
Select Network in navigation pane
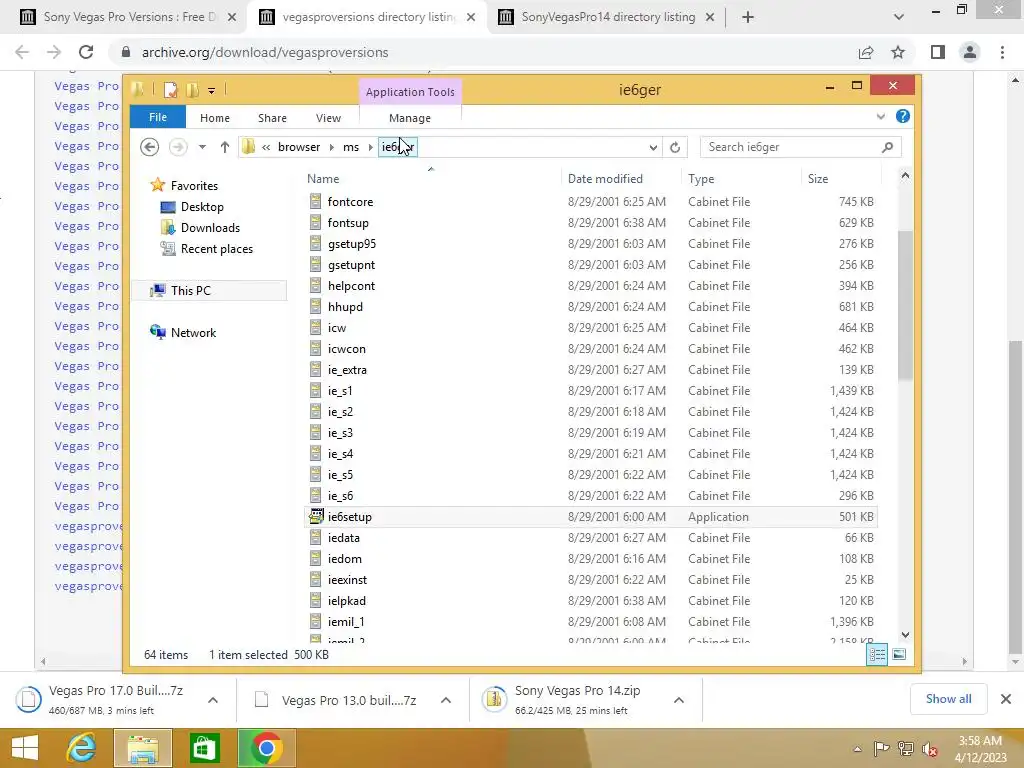(x=193, y=332)
